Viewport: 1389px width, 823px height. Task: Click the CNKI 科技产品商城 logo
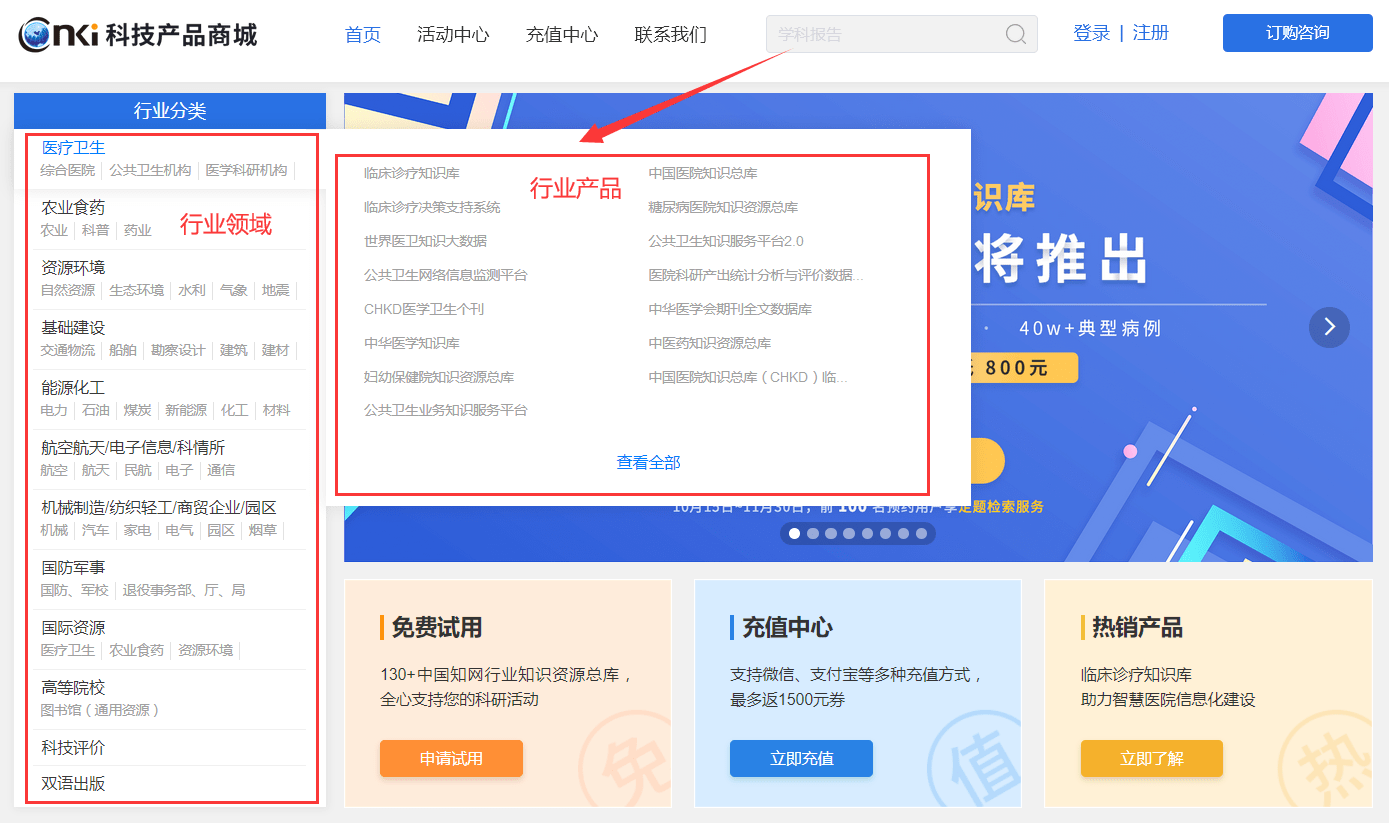click(138, 34)
